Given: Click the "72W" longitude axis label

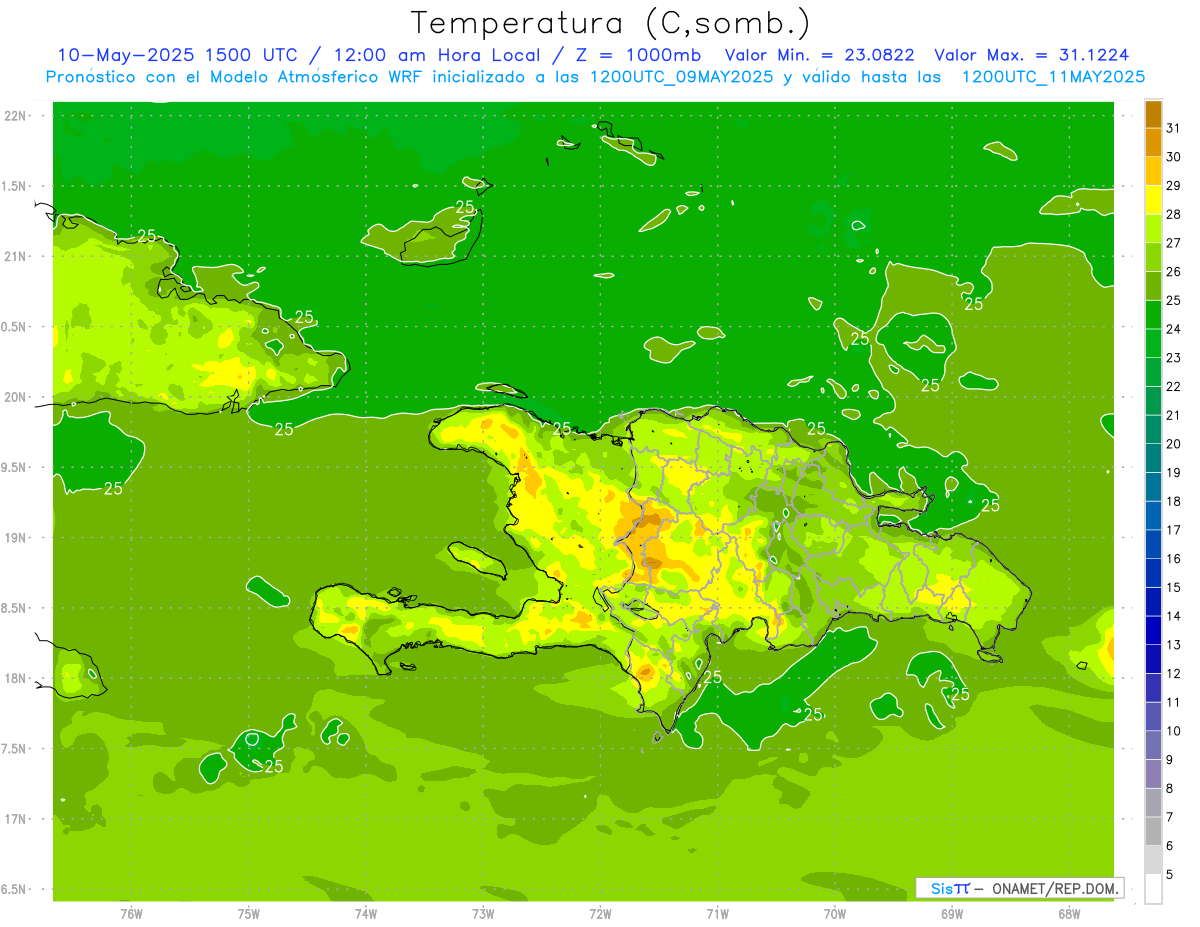Looking at the screenshot, I should click(601, 914).
